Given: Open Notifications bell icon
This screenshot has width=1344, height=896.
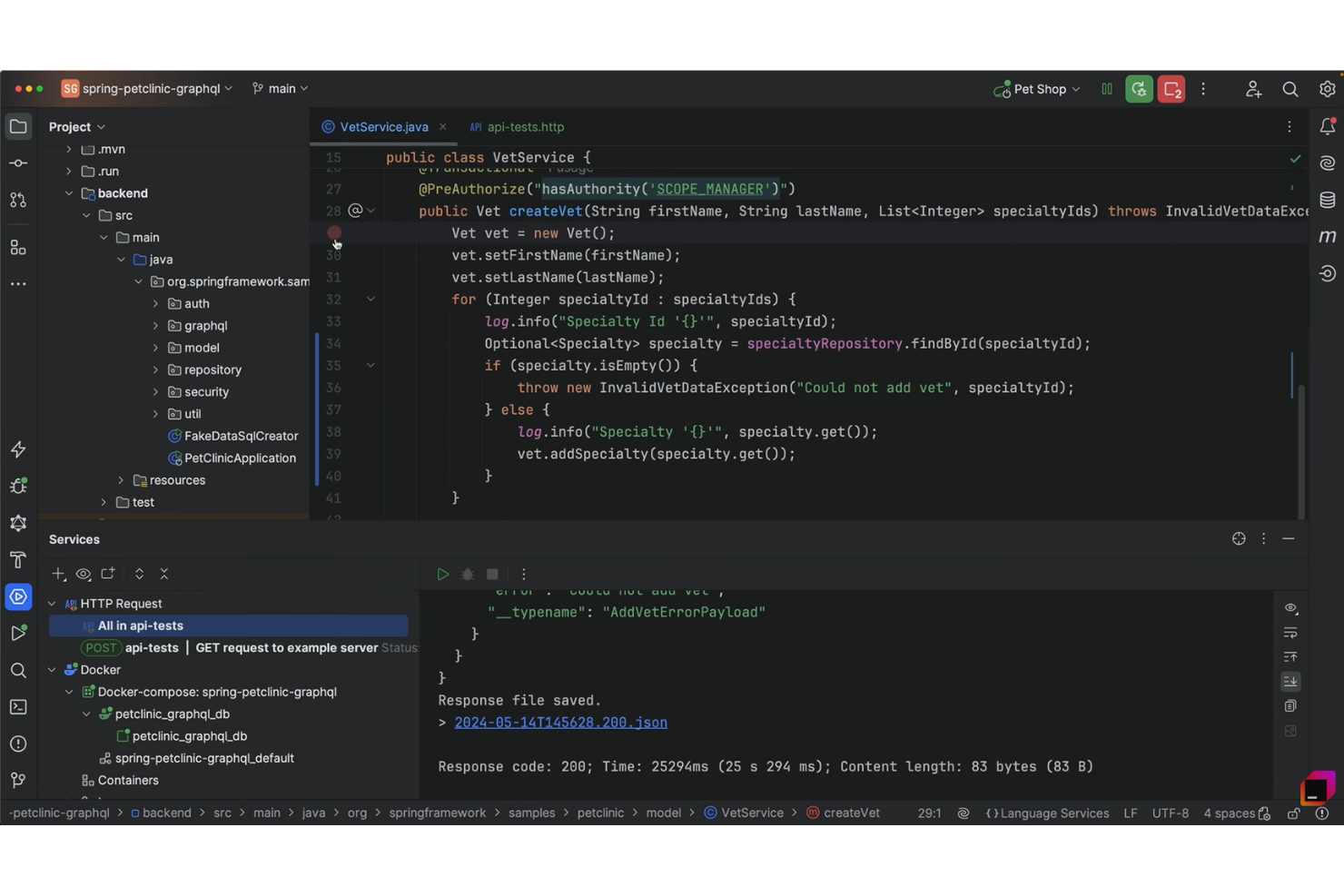Looking at the screenshot, I should point(1327,126).
